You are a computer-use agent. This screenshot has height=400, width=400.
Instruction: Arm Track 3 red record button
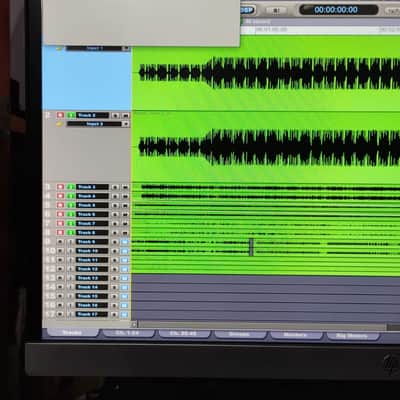pos(60,187)
